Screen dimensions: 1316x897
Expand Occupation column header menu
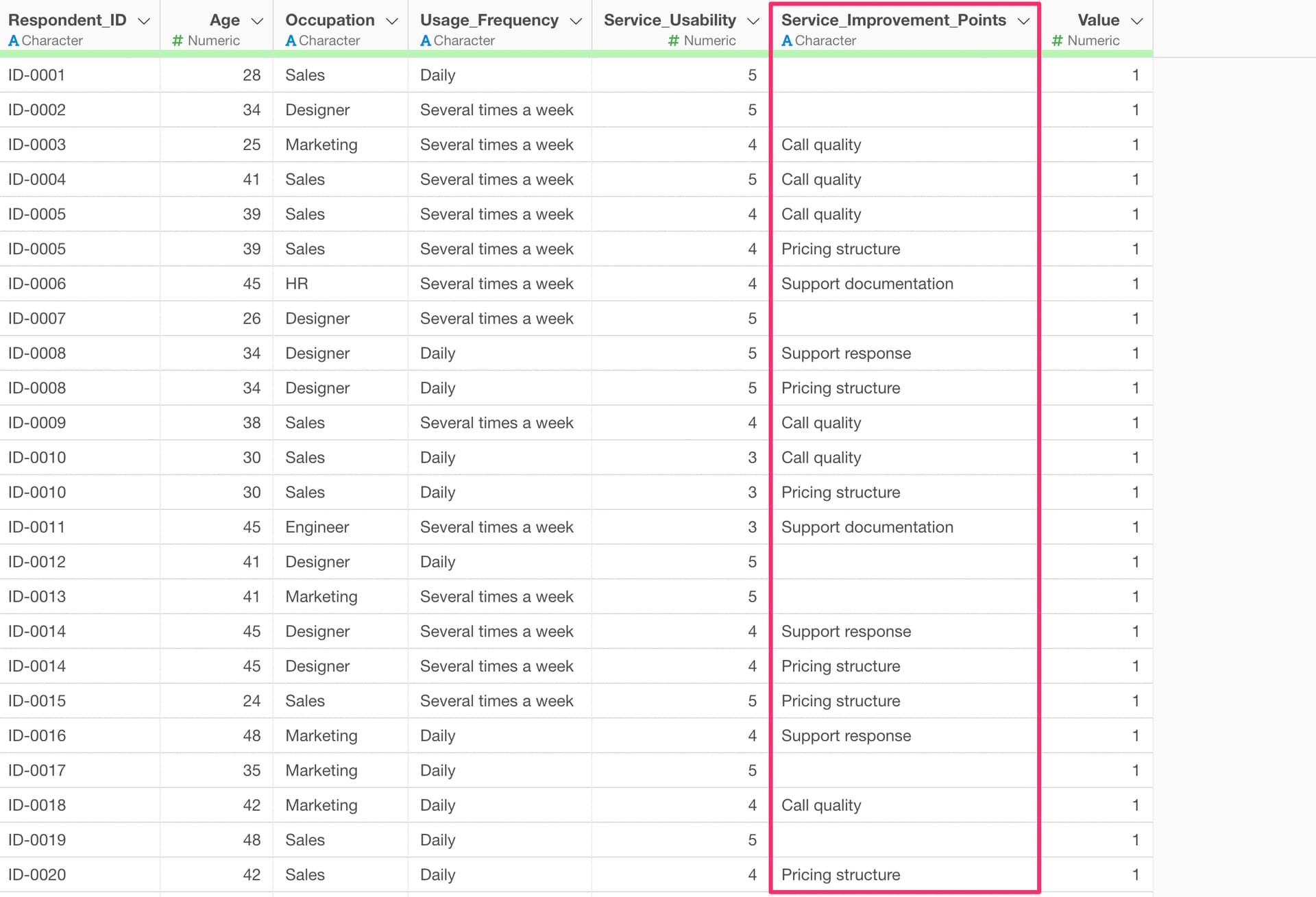click(392, 21)
